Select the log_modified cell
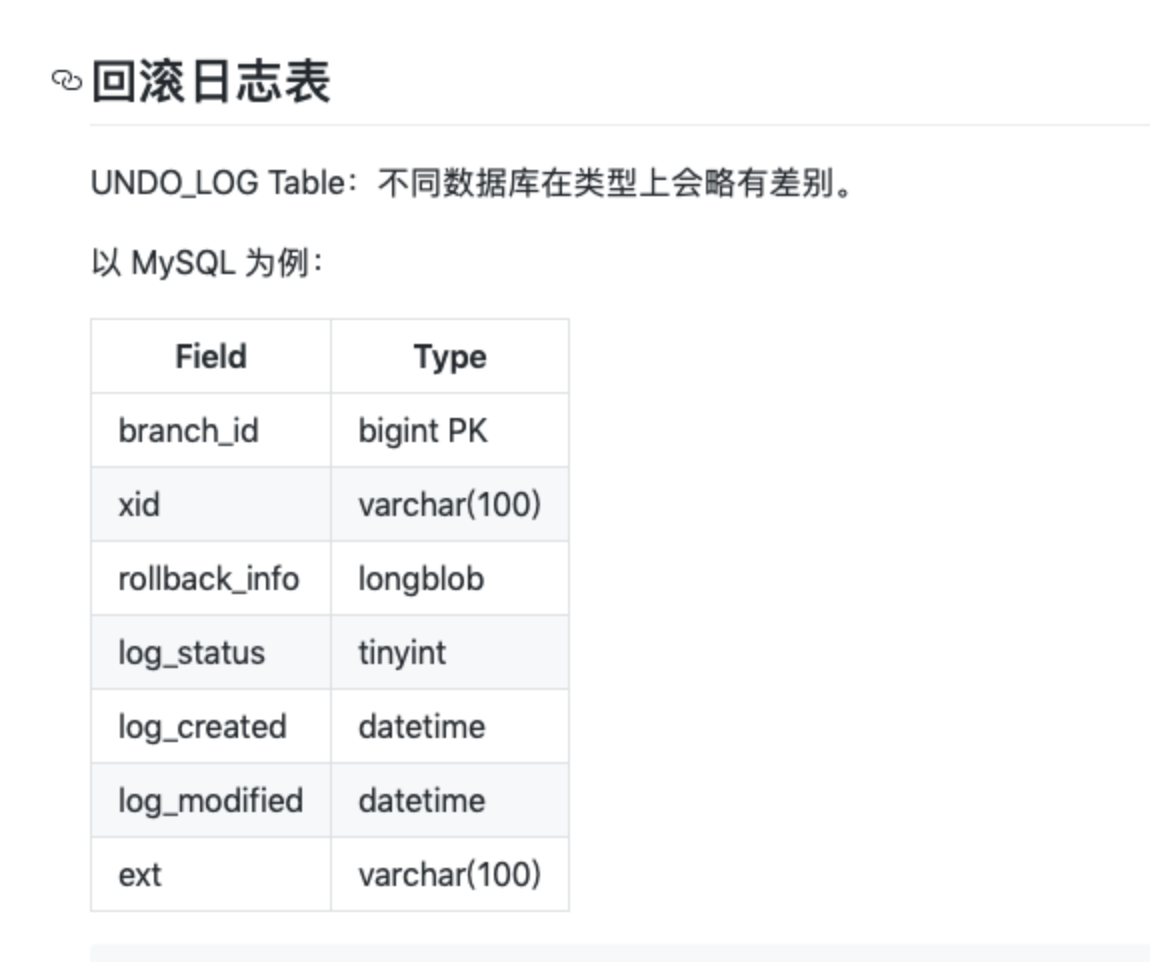The image size is (1150, 962). pyautogui.click(x=211, y=801)
